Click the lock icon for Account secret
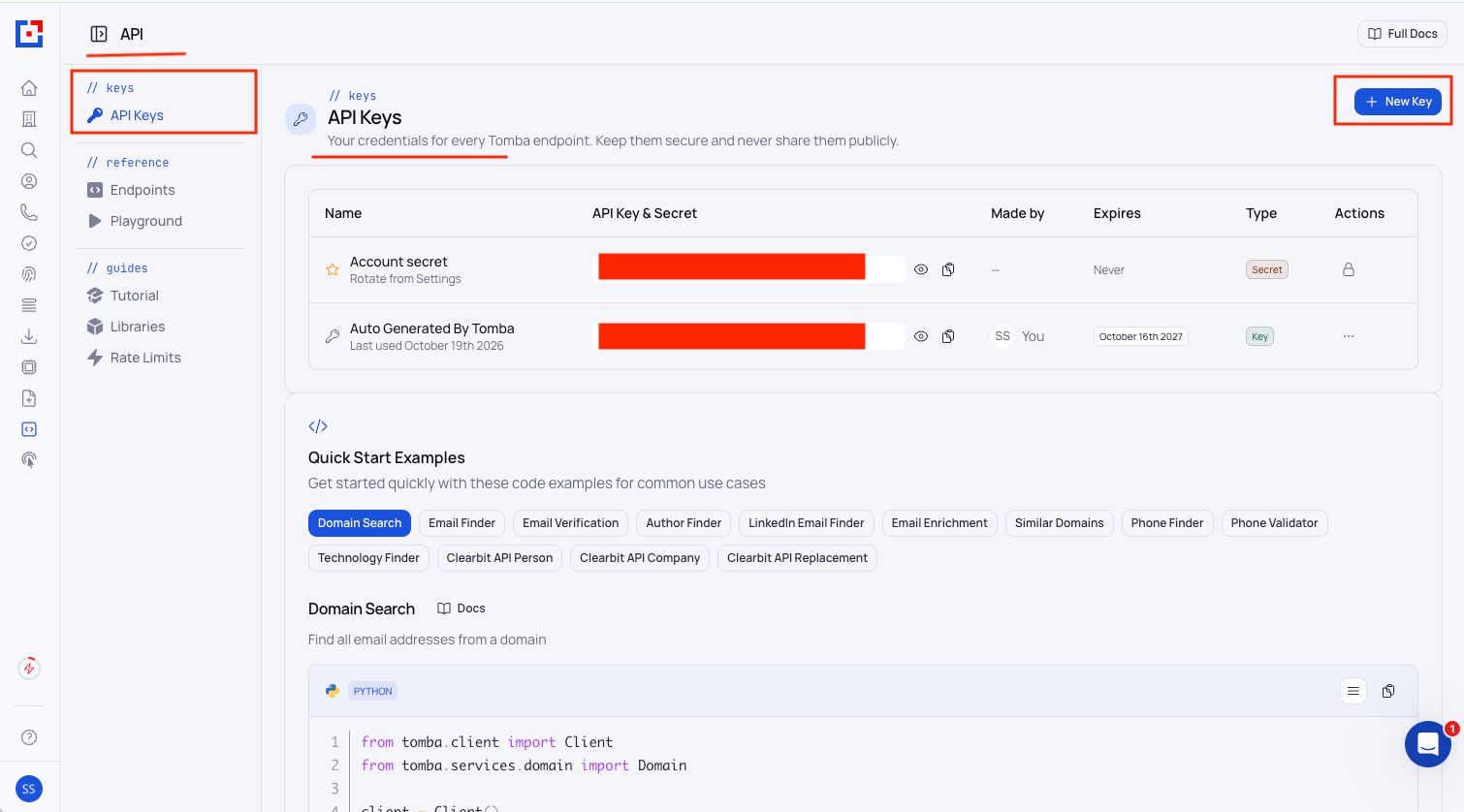 tap(1349, 269)
